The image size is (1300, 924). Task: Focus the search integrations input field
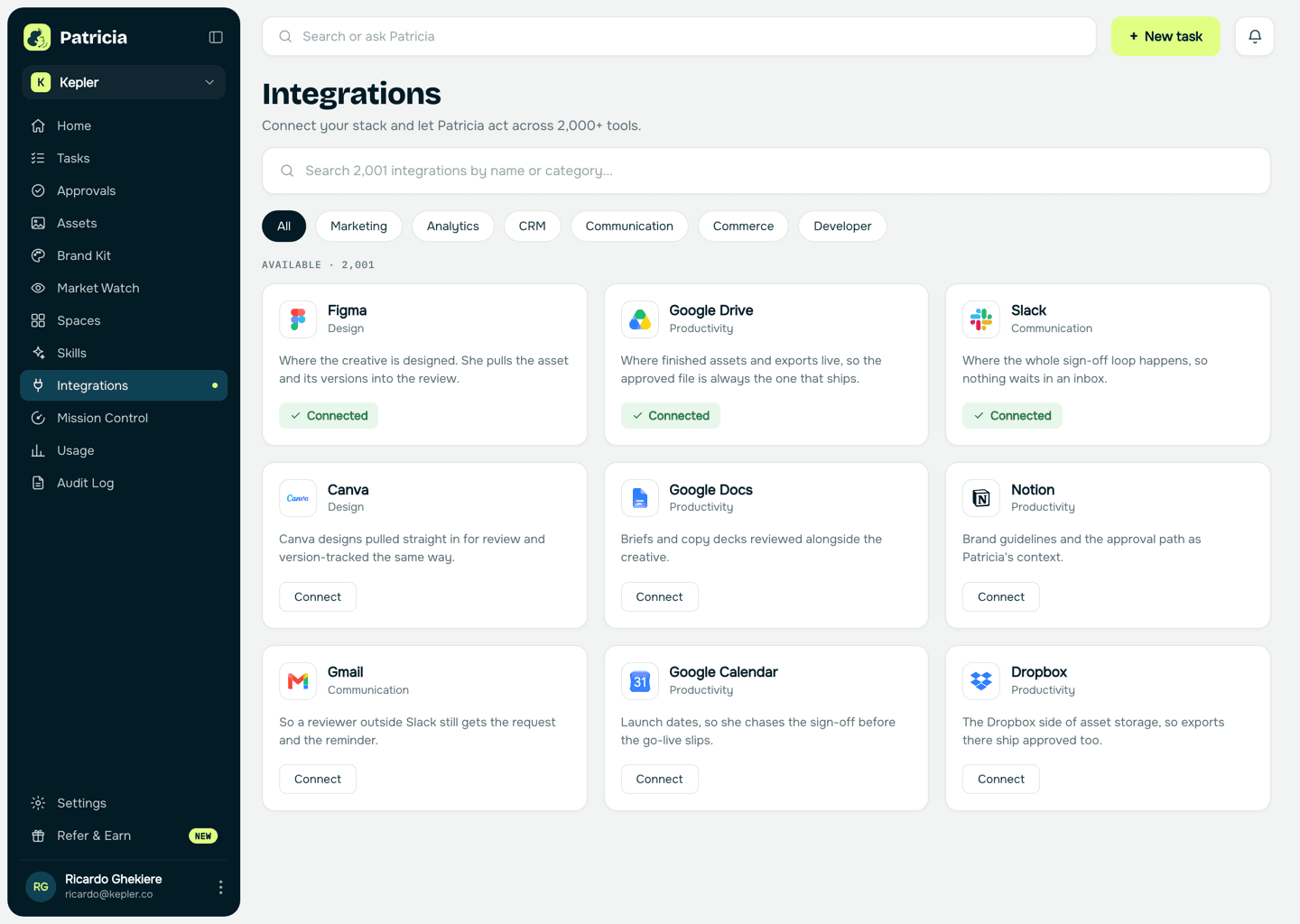click(x=766, y=171)
